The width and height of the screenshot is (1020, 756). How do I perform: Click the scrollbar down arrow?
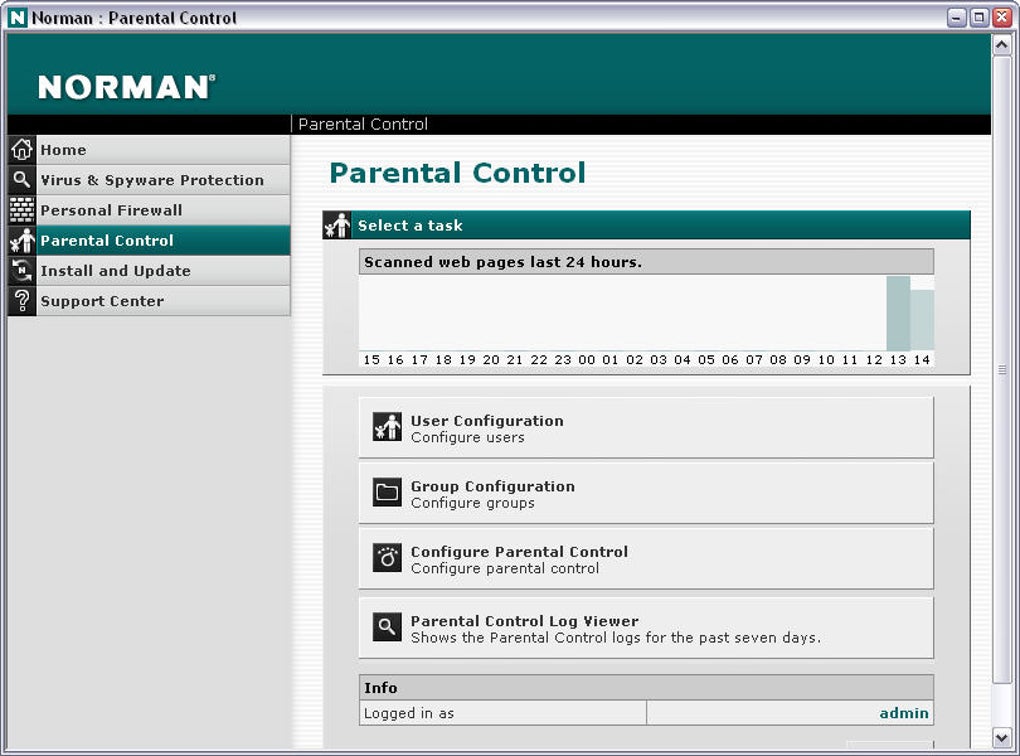click(x=1002, y=737)
